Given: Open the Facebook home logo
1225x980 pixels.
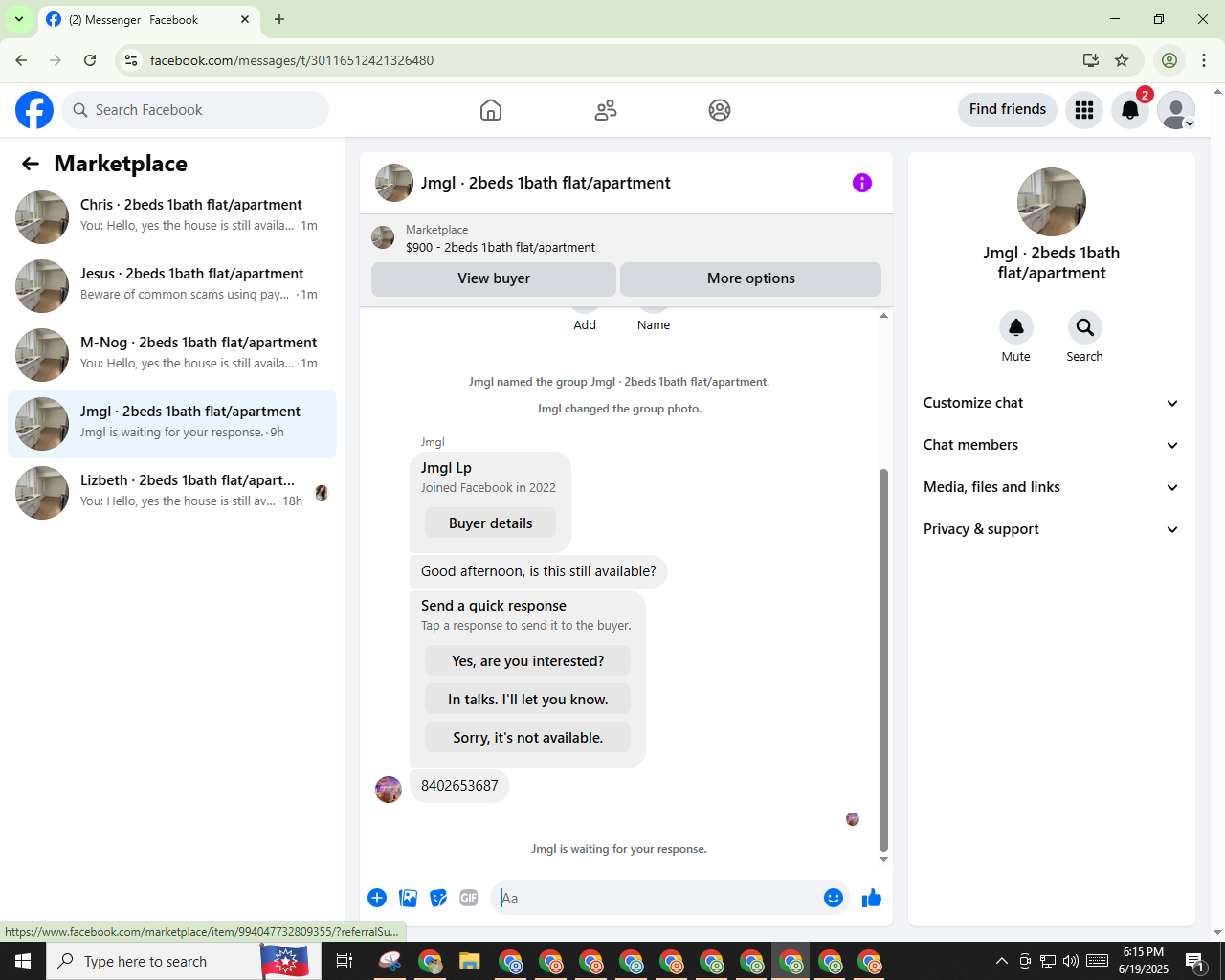Looking at the screenshot, I should [34, 110].
